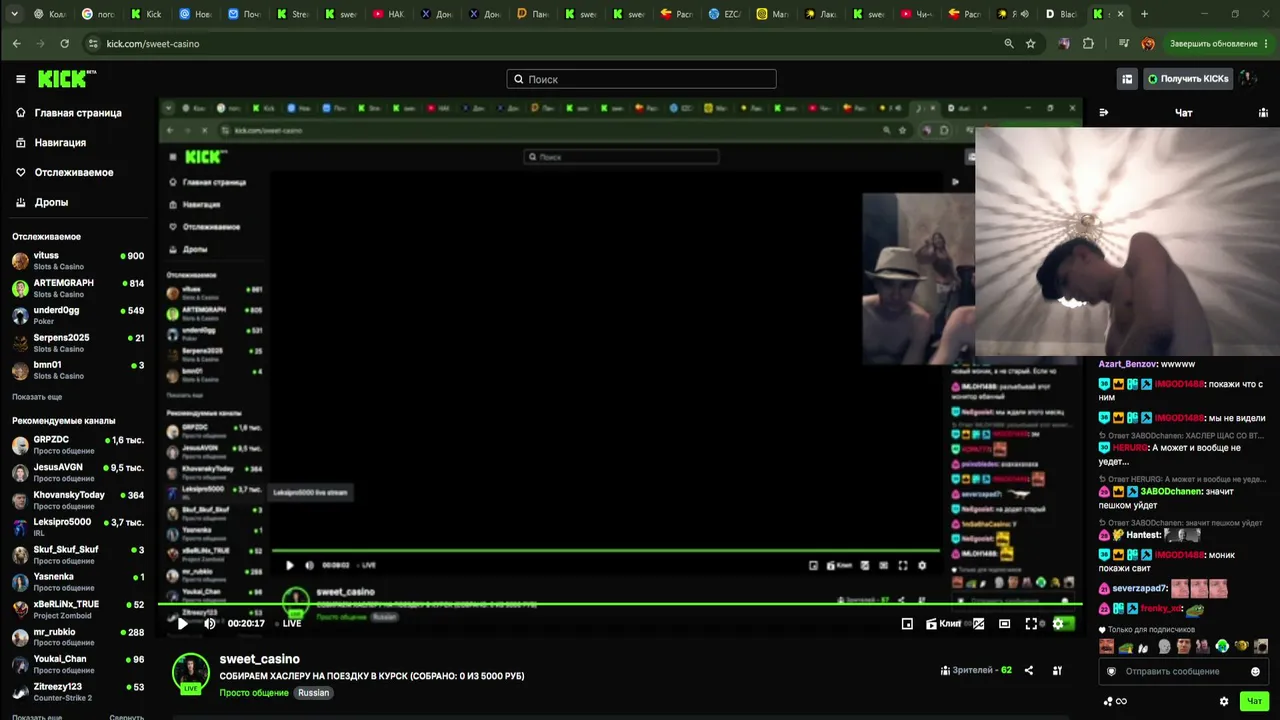Image resolution: width=1280 pixels, height=720 pixels.
Task: Click the address bar URL kick.com/sweet-casino
Action: point(153,44)
